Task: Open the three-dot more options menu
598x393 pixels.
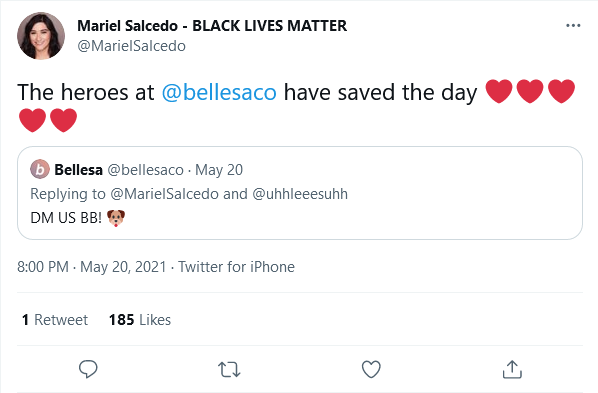Action: (x=573, y=26)
